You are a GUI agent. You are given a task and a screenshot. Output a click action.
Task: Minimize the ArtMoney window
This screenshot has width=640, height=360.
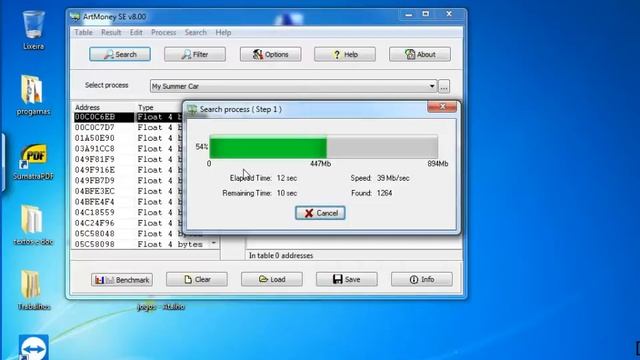[409, 14]
